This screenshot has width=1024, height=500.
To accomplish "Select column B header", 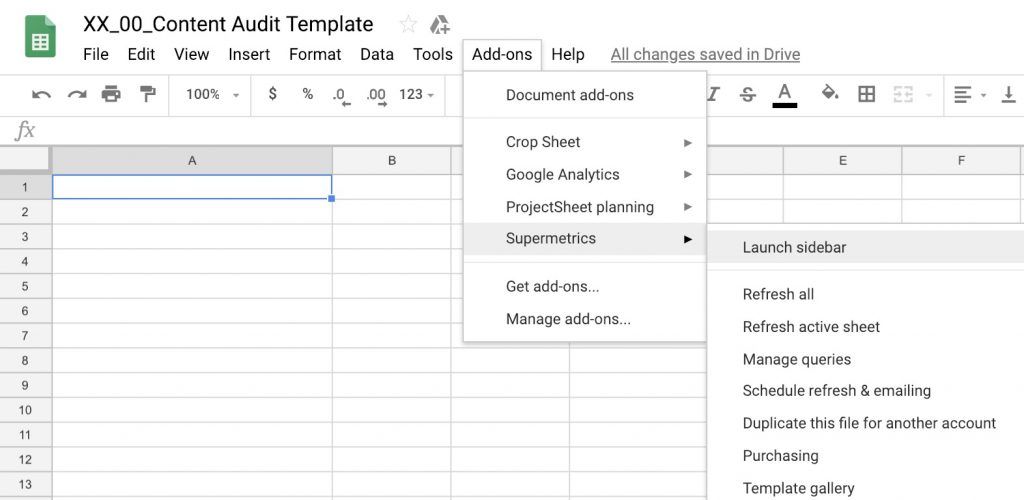I will [392, 161].
